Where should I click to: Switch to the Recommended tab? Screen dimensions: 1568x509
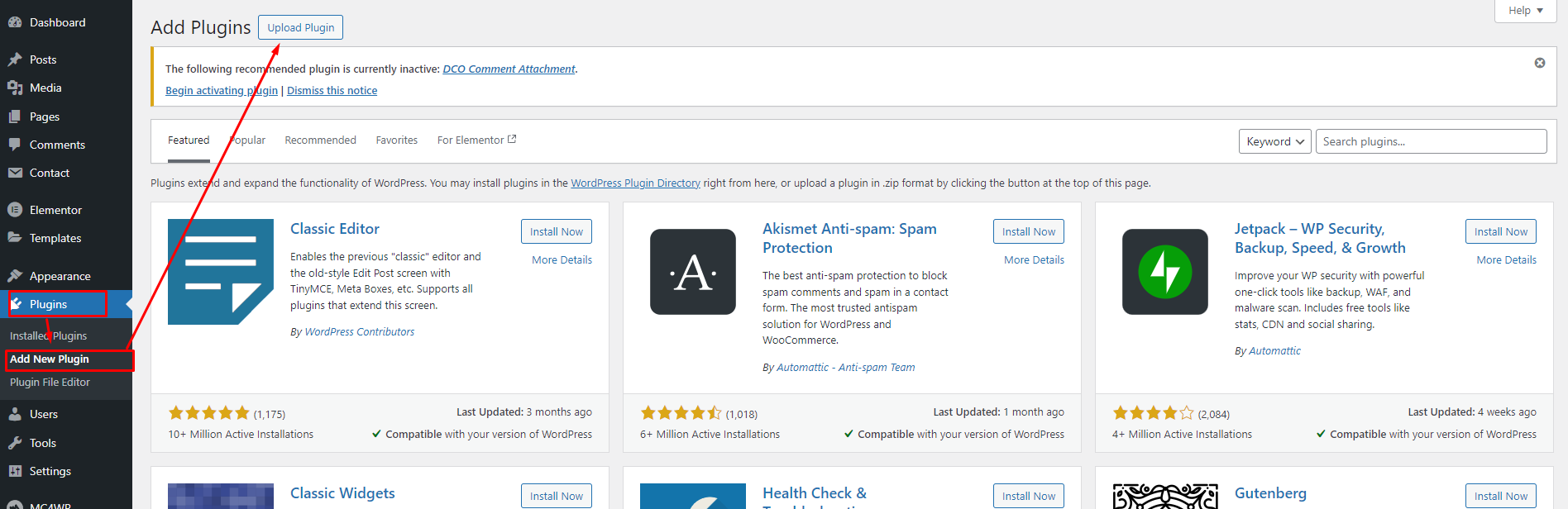(320, 140)
